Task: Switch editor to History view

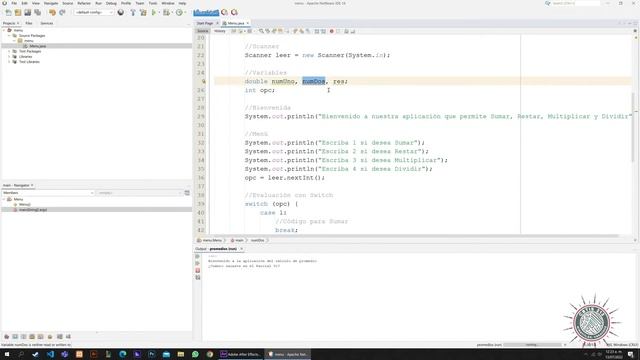Action: pos(220,31)
